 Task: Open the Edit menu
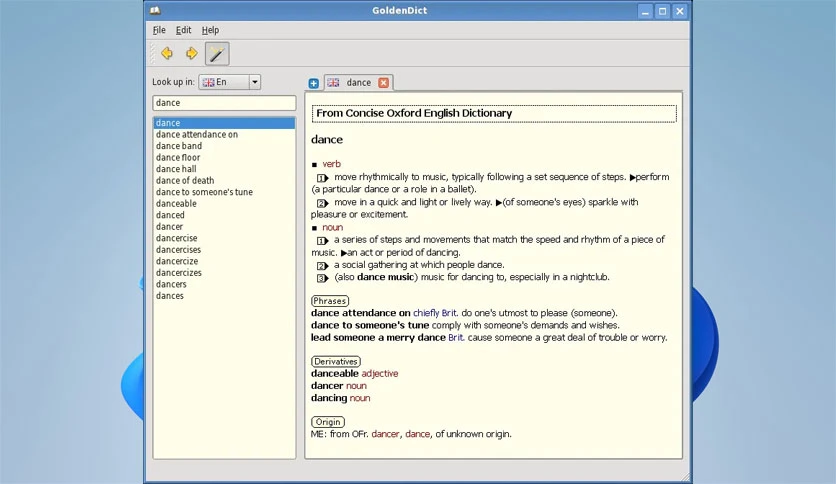[x=183, y=30]
